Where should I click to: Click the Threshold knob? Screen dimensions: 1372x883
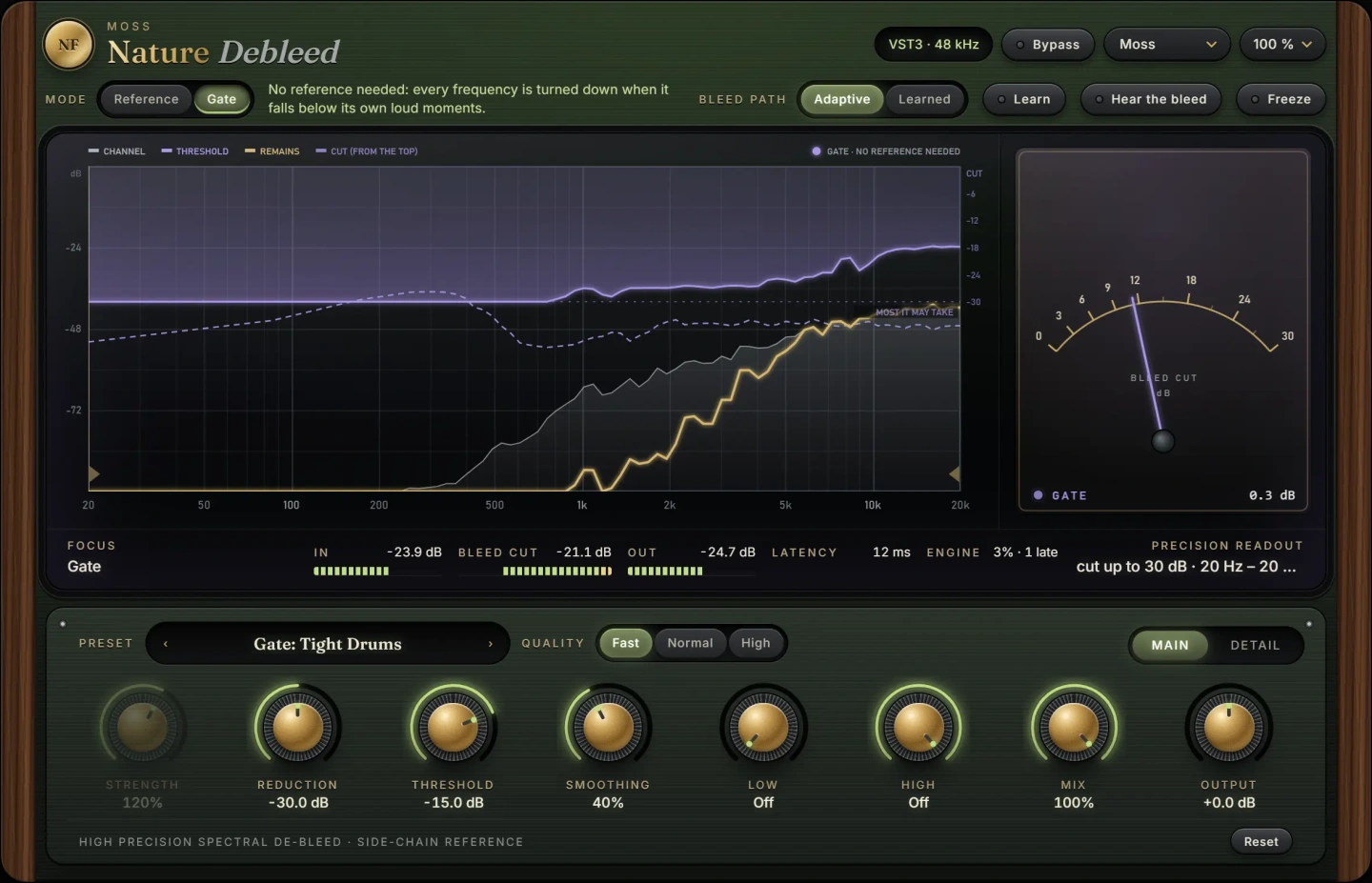coord(453,728)
